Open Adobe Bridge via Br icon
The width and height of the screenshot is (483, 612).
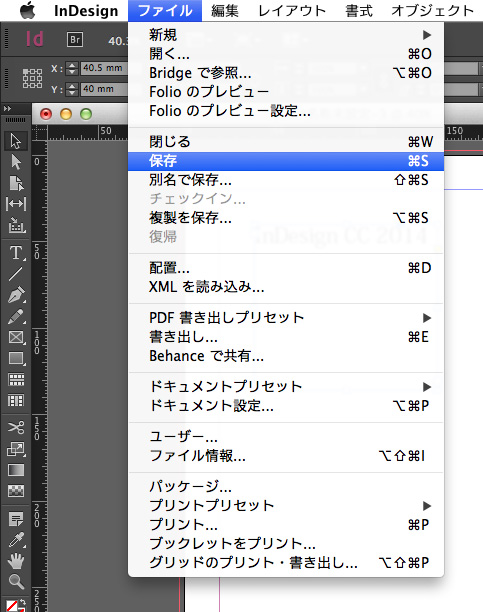75,40
